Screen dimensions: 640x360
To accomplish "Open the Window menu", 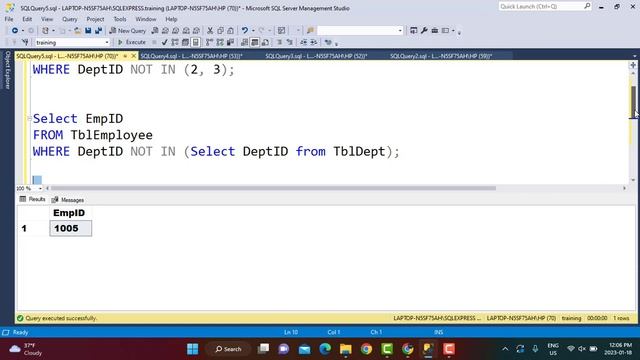I will coord(146,19).
